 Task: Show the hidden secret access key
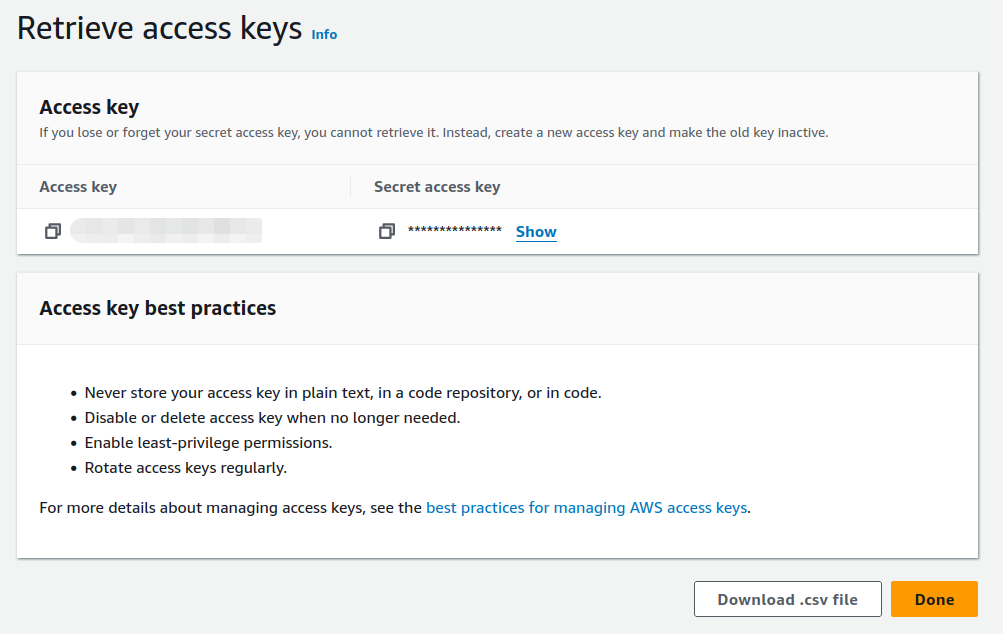pos(536,232)
